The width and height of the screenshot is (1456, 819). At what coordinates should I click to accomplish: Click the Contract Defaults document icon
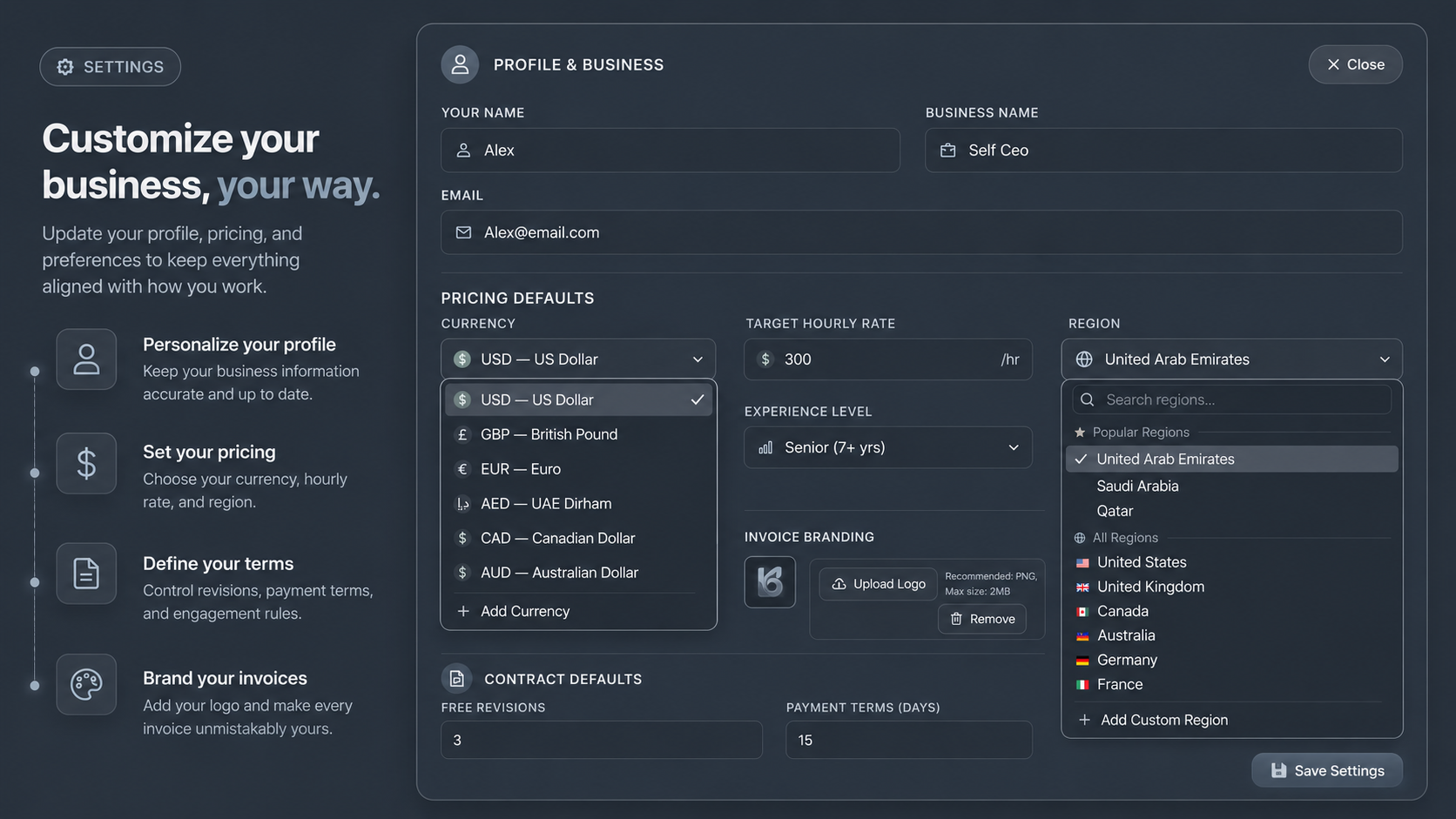pos(456,678)
